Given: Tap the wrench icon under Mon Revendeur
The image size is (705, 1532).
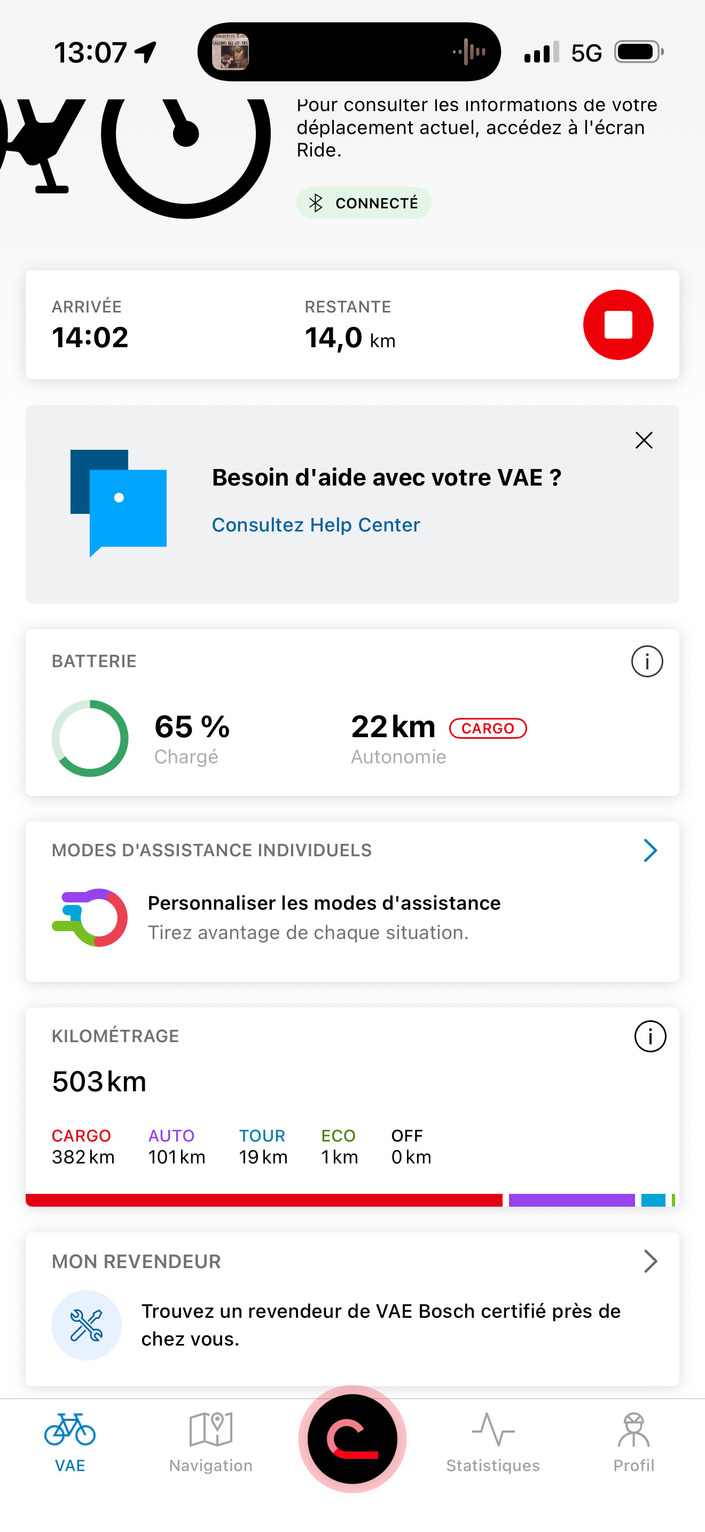Looking at the screenshot, I should [86, 1324].
